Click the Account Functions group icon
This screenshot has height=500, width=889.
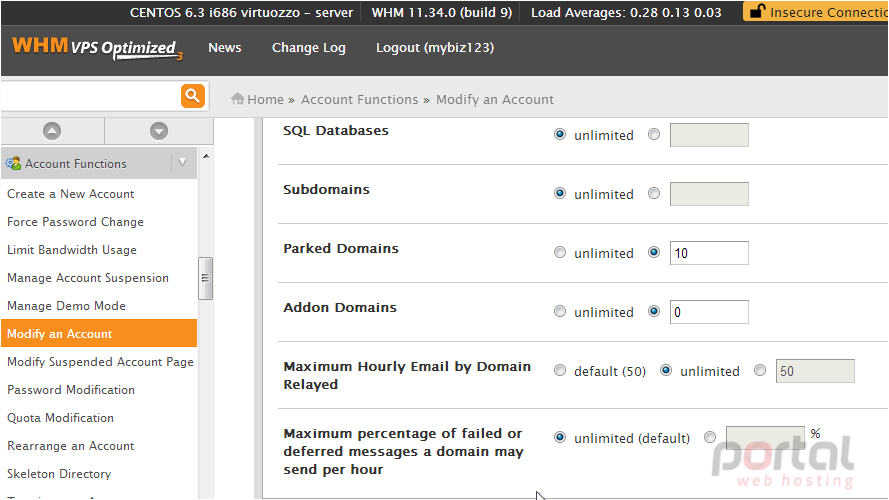(13, 164)
